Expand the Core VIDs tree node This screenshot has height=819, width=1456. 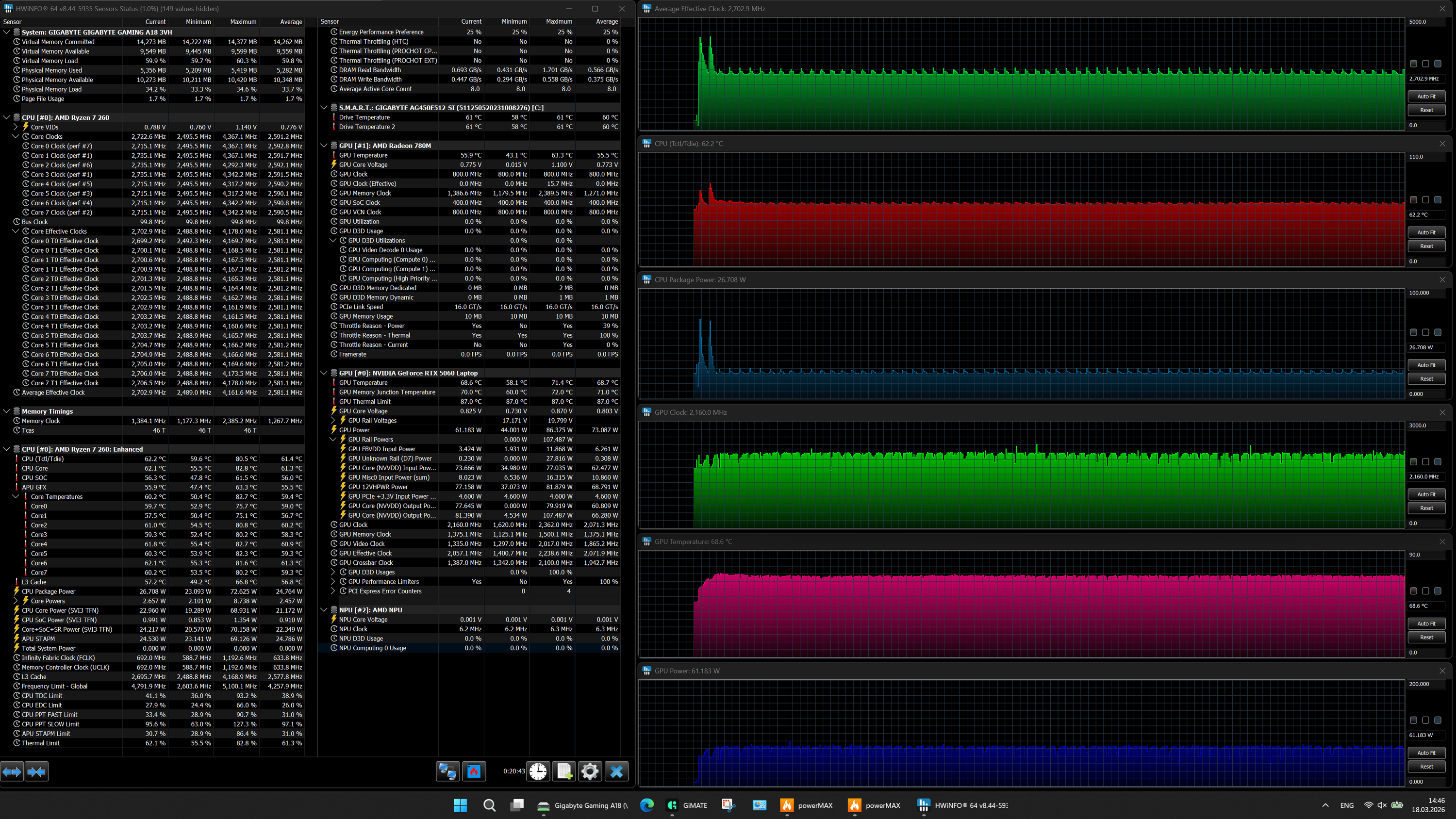16,127
